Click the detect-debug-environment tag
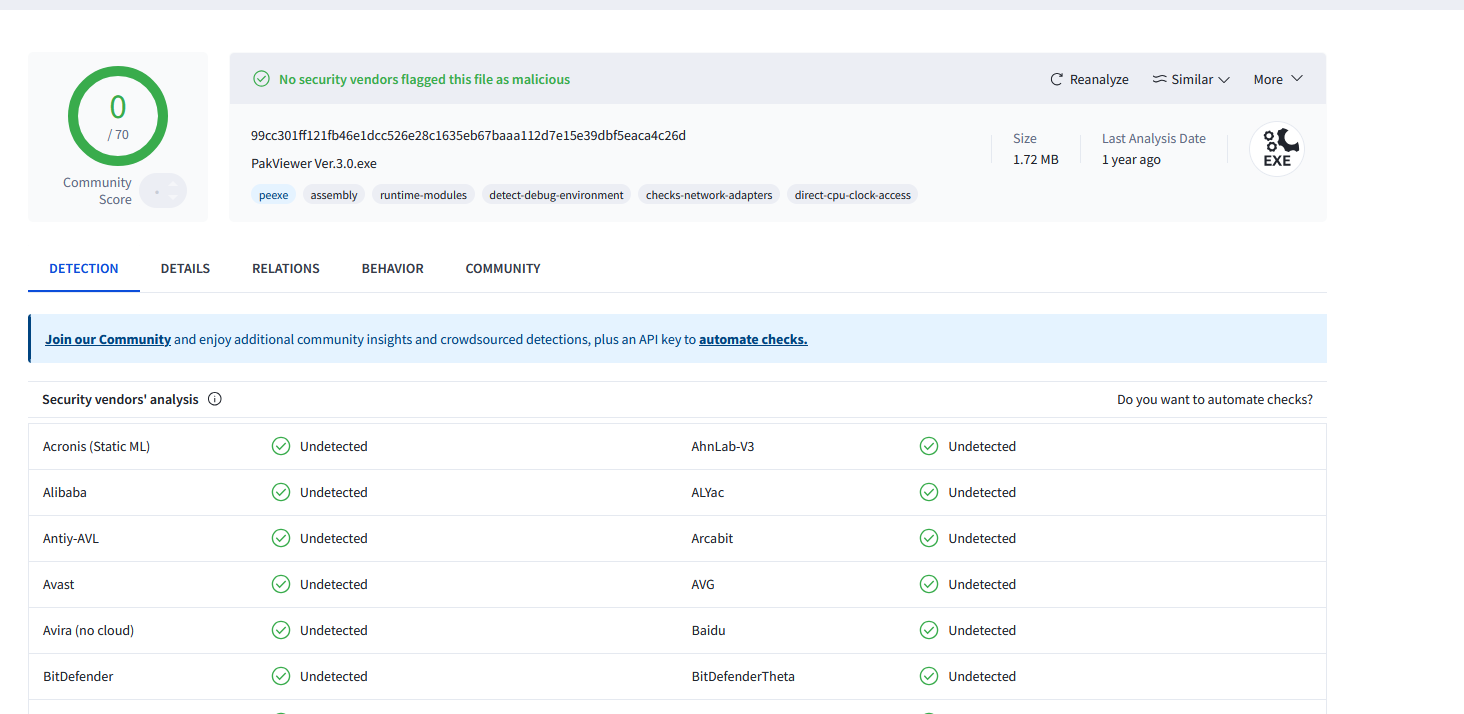This screenshot has width=1464, height=714. (x=556, y=195)
